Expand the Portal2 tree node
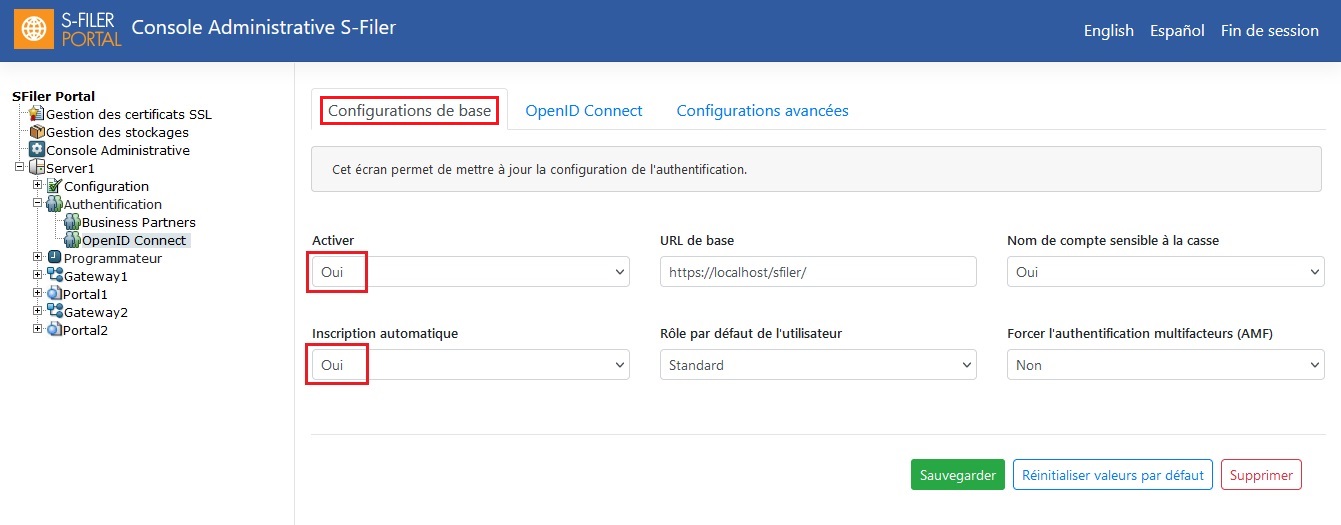The height and width of the screenshot is (525, 1341). [38, 329]
